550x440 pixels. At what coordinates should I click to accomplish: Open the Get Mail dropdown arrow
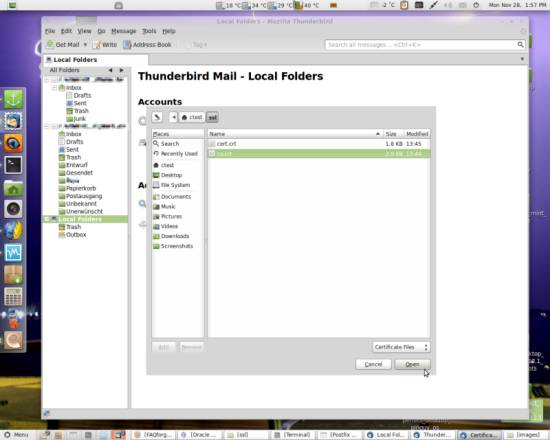[x=85, y=45]
